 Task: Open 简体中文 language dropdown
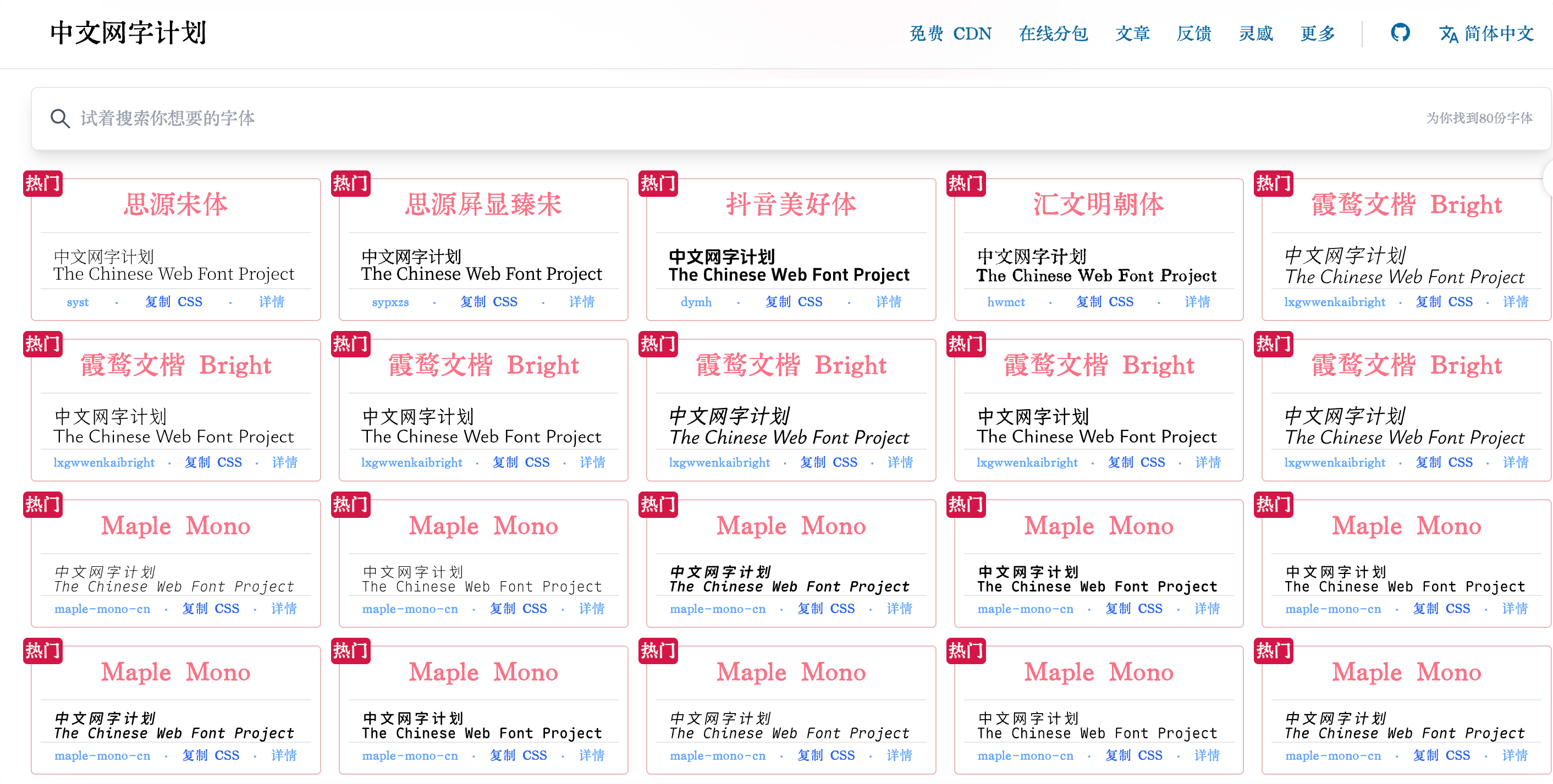[x=1498, y=34]
